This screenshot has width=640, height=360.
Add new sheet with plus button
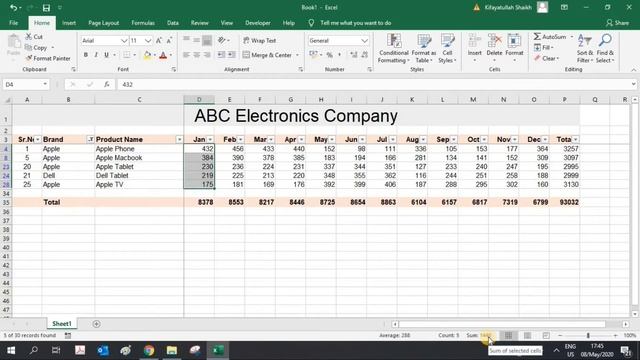96,324
